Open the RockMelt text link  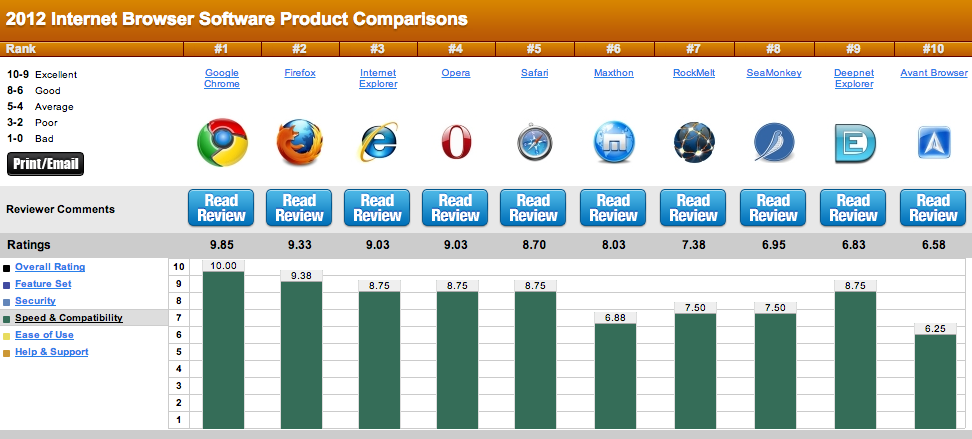pos(694,73)
